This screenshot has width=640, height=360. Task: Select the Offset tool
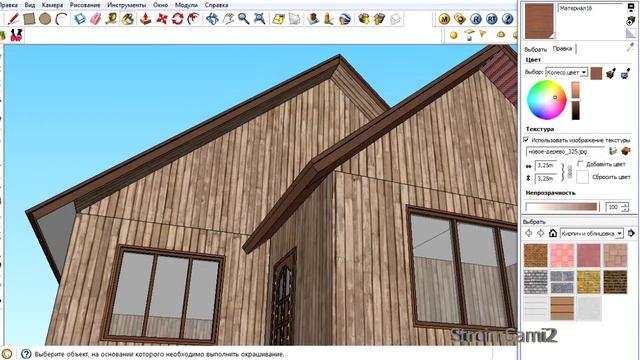pyautogui.click(x=193, y=19)
